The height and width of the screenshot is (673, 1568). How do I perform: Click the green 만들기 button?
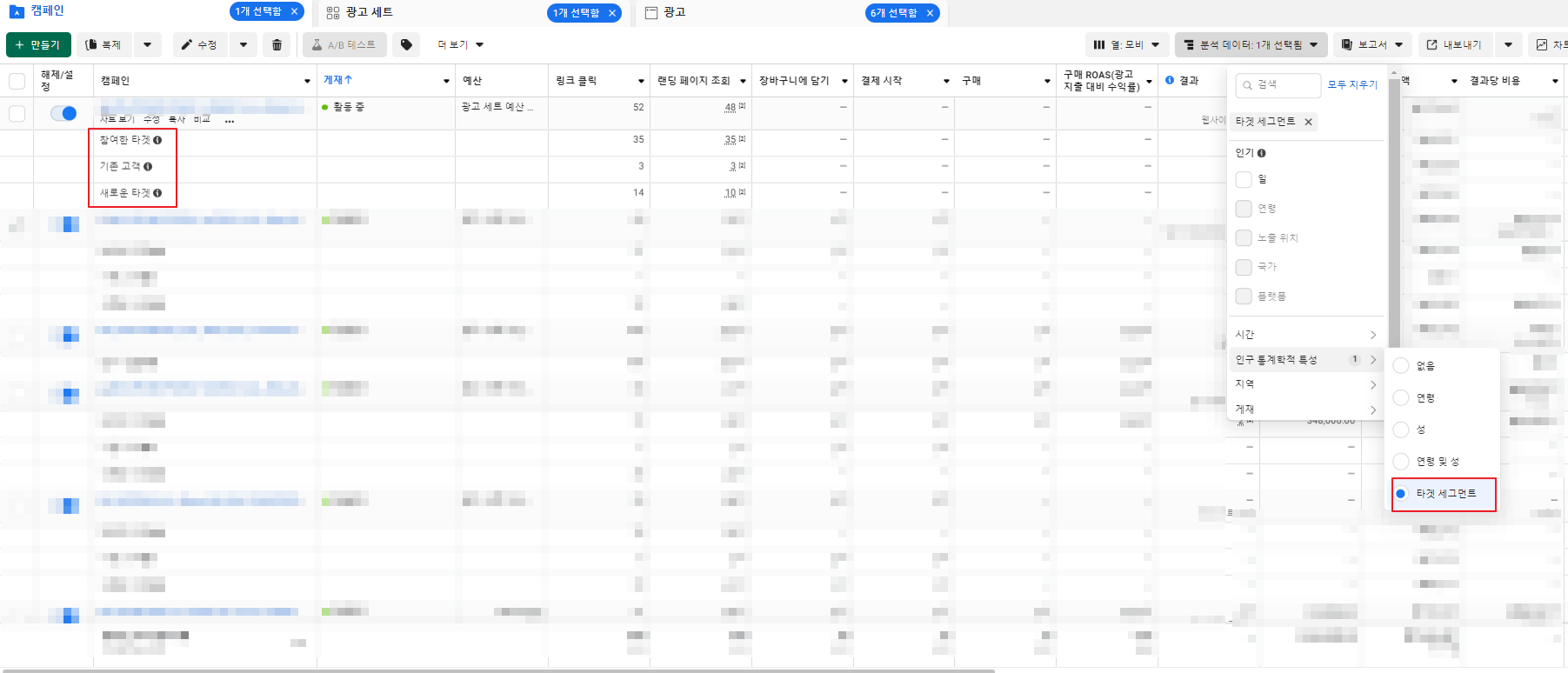pos(38,45)
